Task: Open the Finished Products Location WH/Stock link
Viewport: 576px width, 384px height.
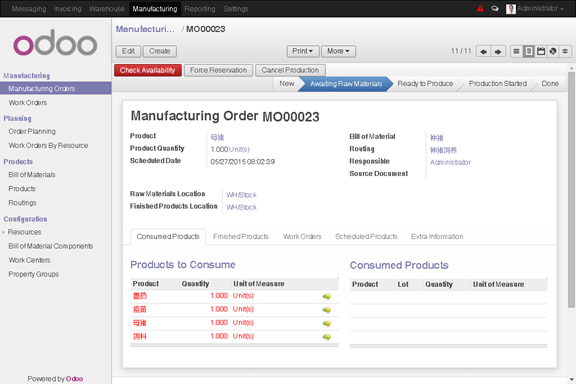Action: (x=241, y=207)
